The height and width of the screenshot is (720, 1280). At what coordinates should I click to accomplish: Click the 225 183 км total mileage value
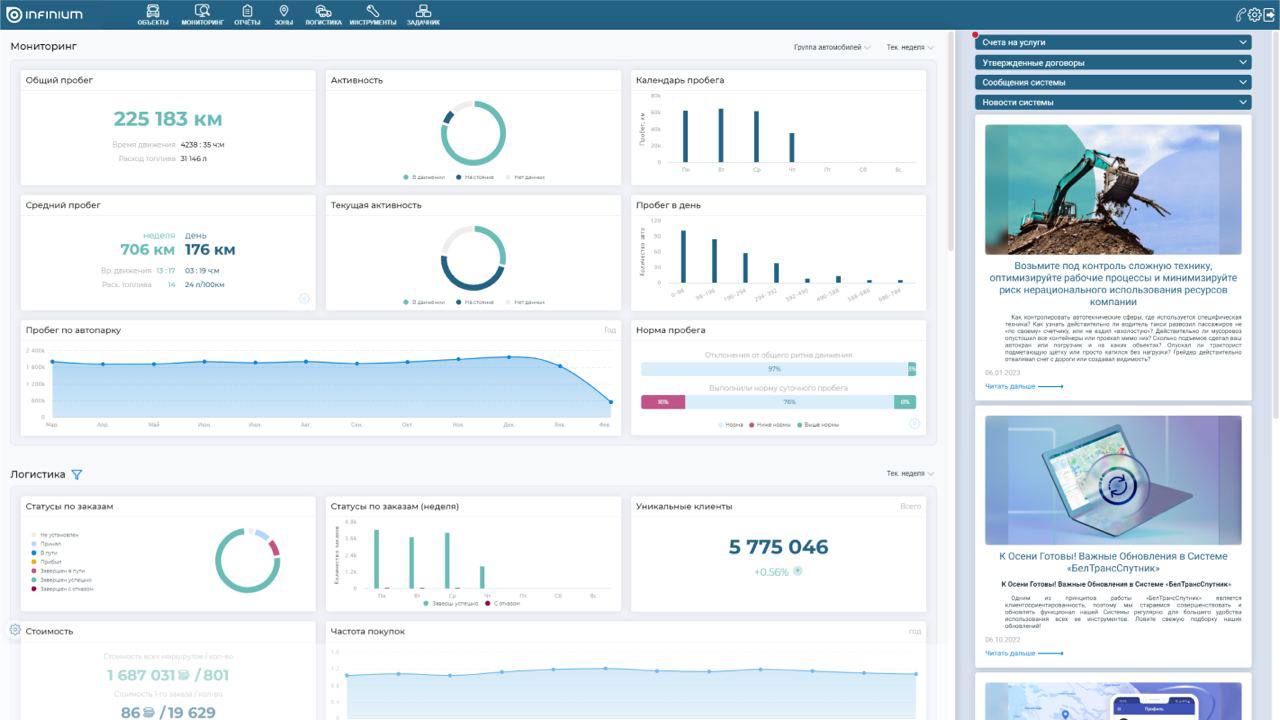pyautogui.click(x=167, y=119)
